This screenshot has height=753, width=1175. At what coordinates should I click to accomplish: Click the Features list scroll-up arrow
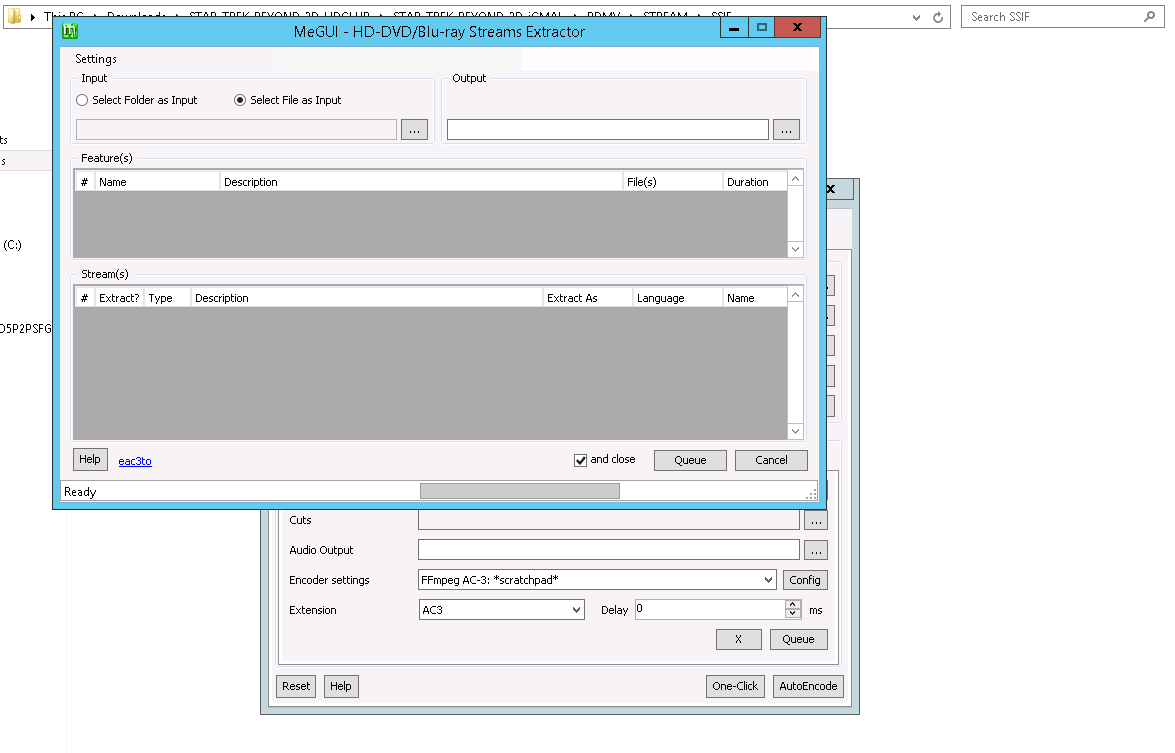pyautogui.click(x=795, y=178)
